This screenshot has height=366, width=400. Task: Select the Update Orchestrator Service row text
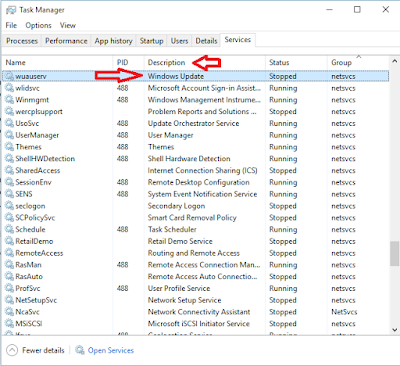(x=193, y=123)
